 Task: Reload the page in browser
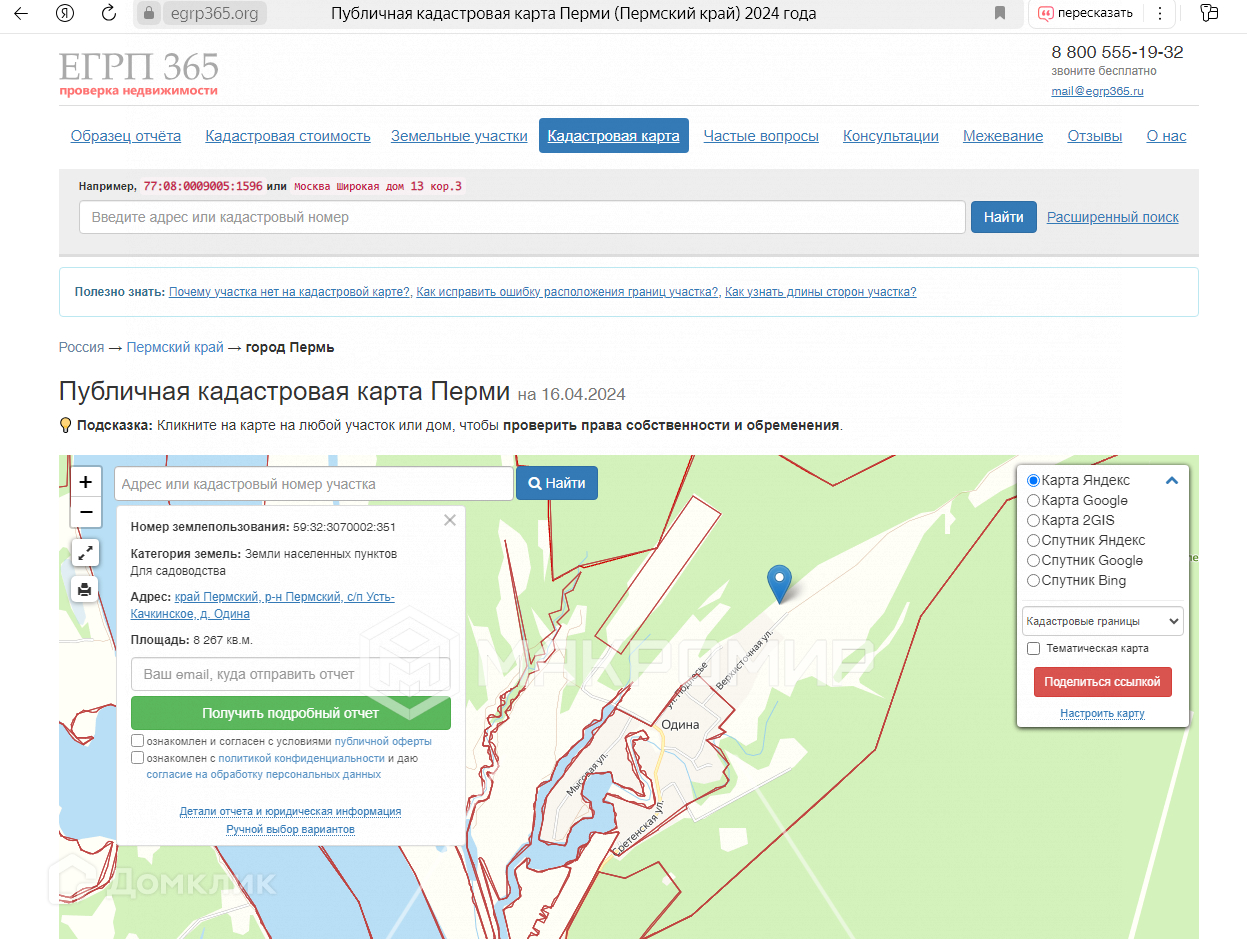109,13
